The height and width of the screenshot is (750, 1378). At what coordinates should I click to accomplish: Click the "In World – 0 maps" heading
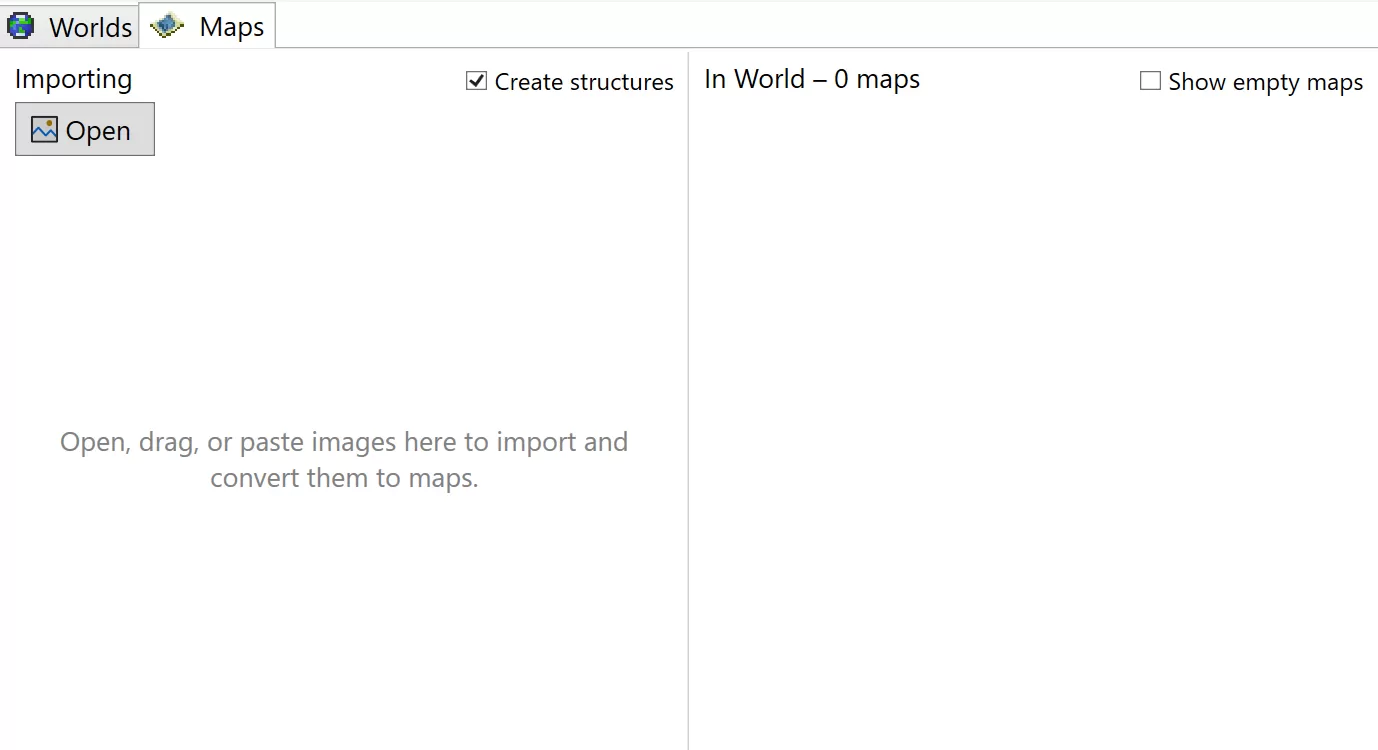811,79
